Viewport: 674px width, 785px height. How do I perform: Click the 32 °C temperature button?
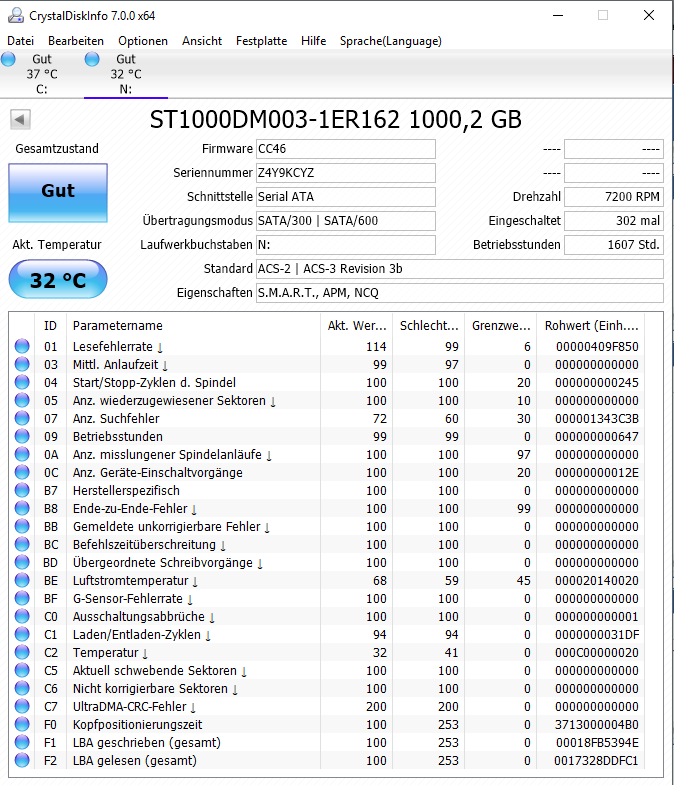58,279
